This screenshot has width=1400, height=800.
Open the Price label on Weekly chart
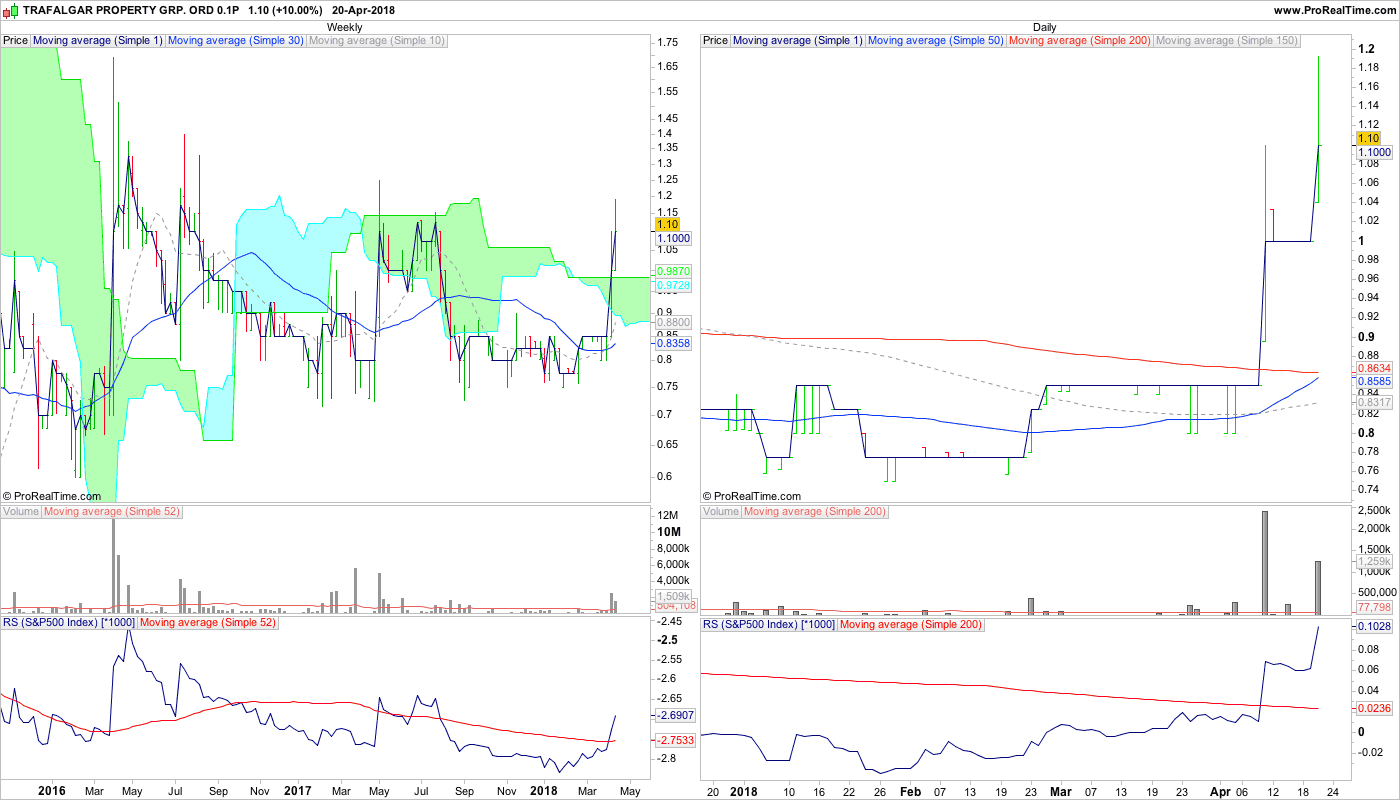click(16, 41)
